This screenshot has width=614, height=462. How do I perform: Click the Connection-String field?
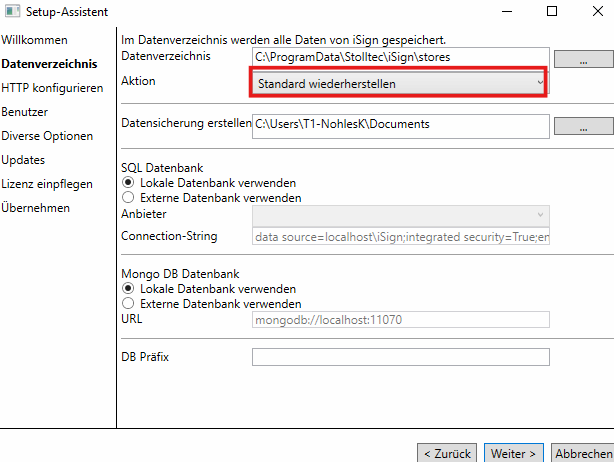point(401,236)
